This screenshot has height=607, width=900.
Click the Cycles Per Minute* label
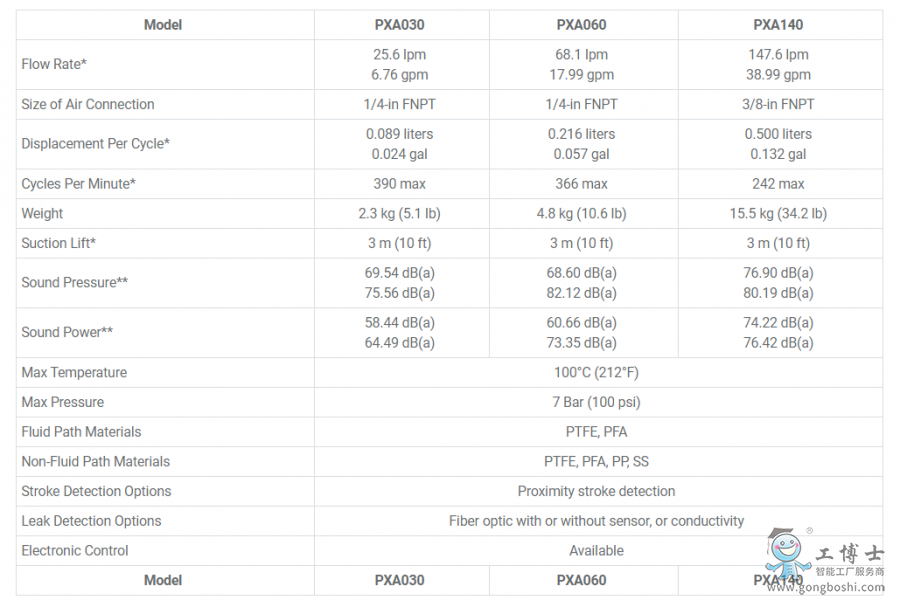click(x=78, y=183)
